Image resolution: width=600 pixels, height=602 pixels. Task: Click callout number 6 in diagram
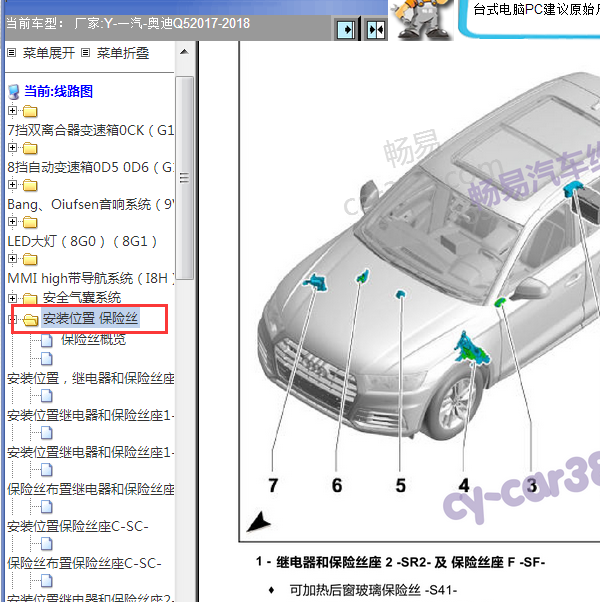coord(337,485)
